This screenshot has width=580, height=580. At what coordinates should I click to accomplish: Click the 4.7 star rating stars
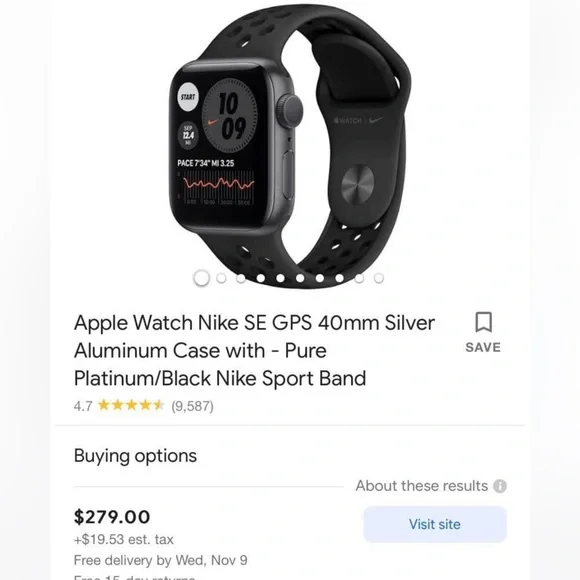[x=131, y=405]
